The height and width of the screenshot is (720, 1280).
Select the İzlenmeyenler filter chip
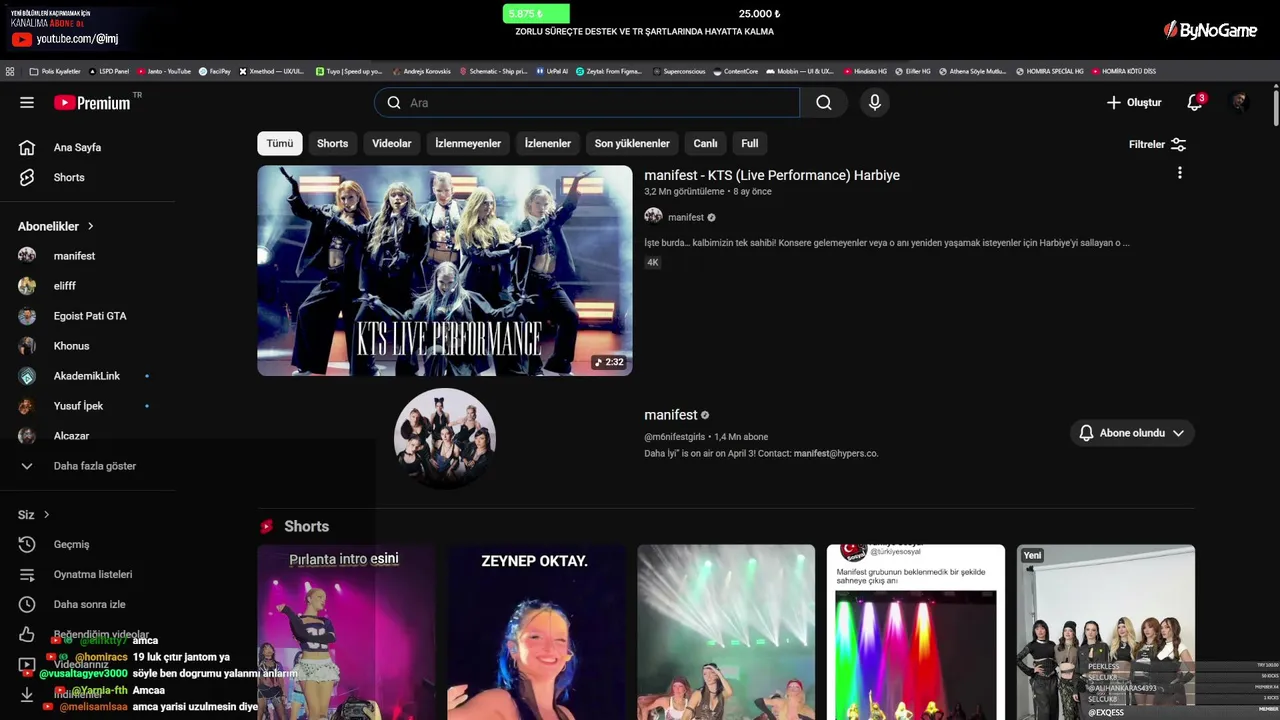[x=468, y=144]
